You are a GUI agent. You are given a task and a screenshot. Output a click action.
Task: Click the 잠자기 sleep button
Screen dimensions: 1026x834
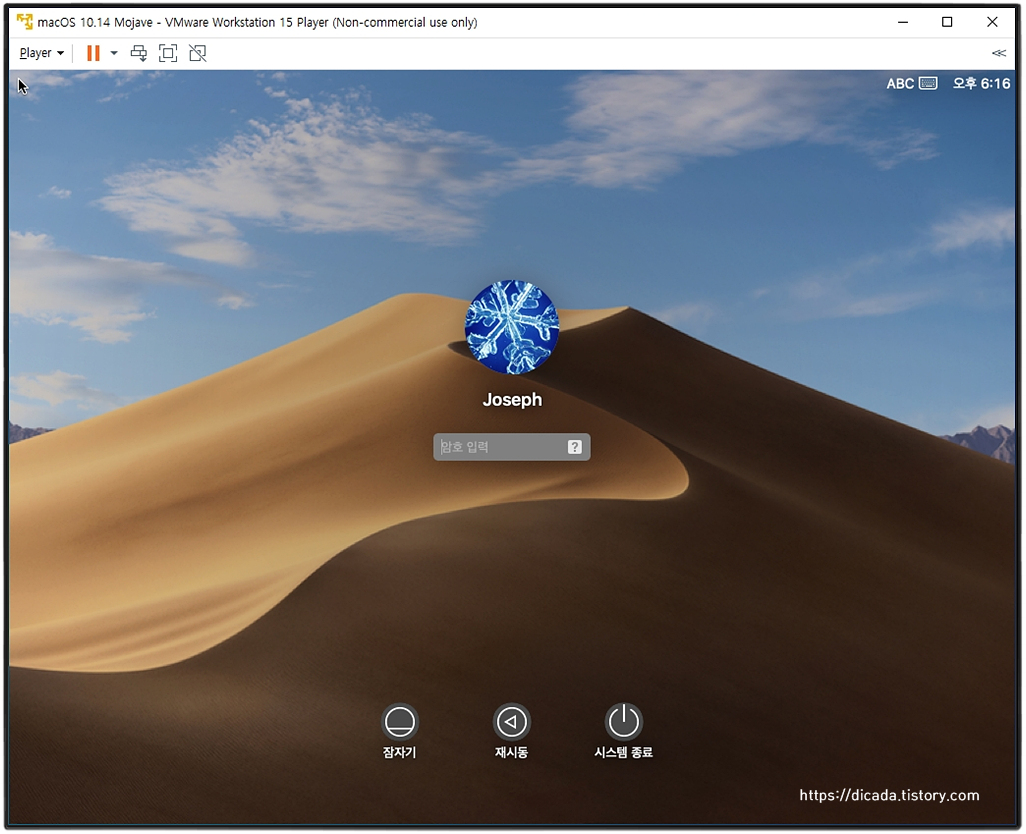point(399,722)
